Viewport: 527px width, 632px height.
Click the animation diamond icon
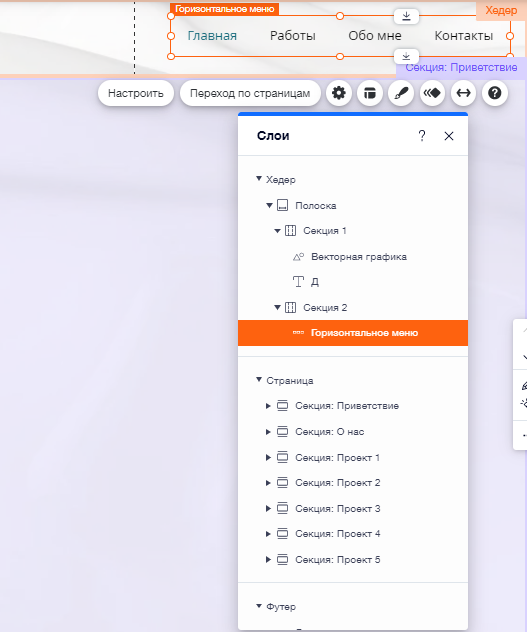coord(432,94)
